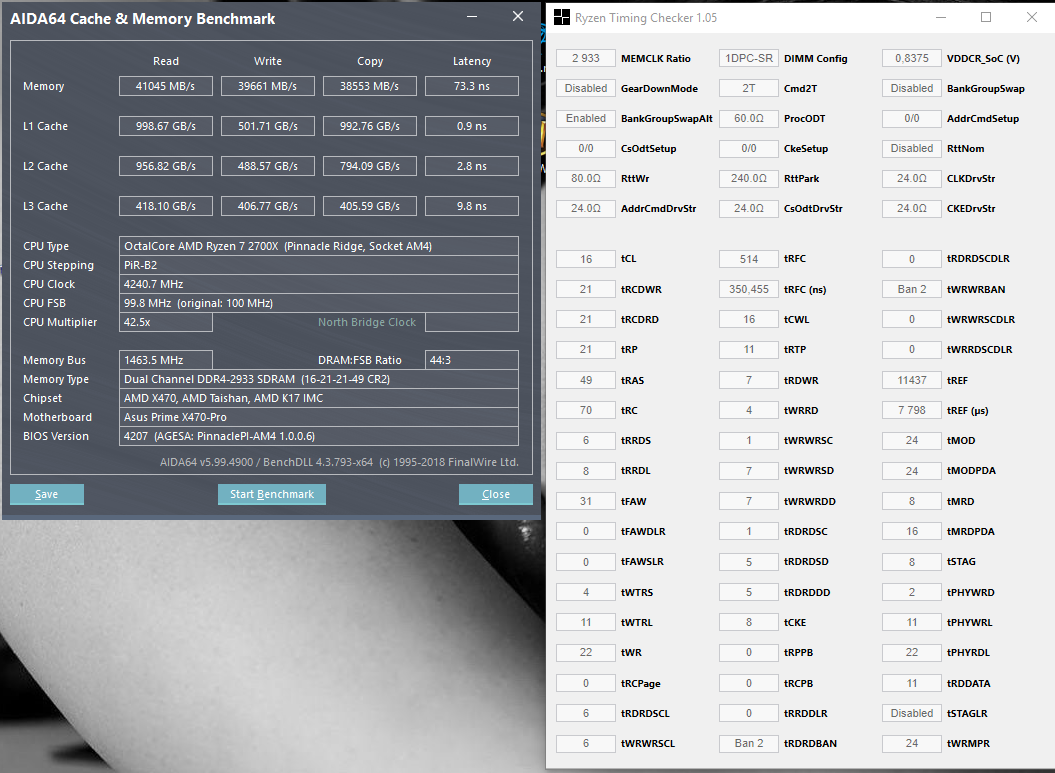Start Benchmark in AIDA64
The width and height of the screenshot is (1055, 773).
[272, 494]
